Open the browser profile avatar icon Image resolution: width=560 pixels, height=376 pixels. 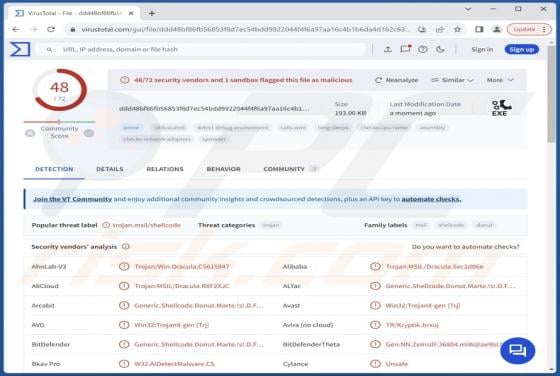[496, 29]
